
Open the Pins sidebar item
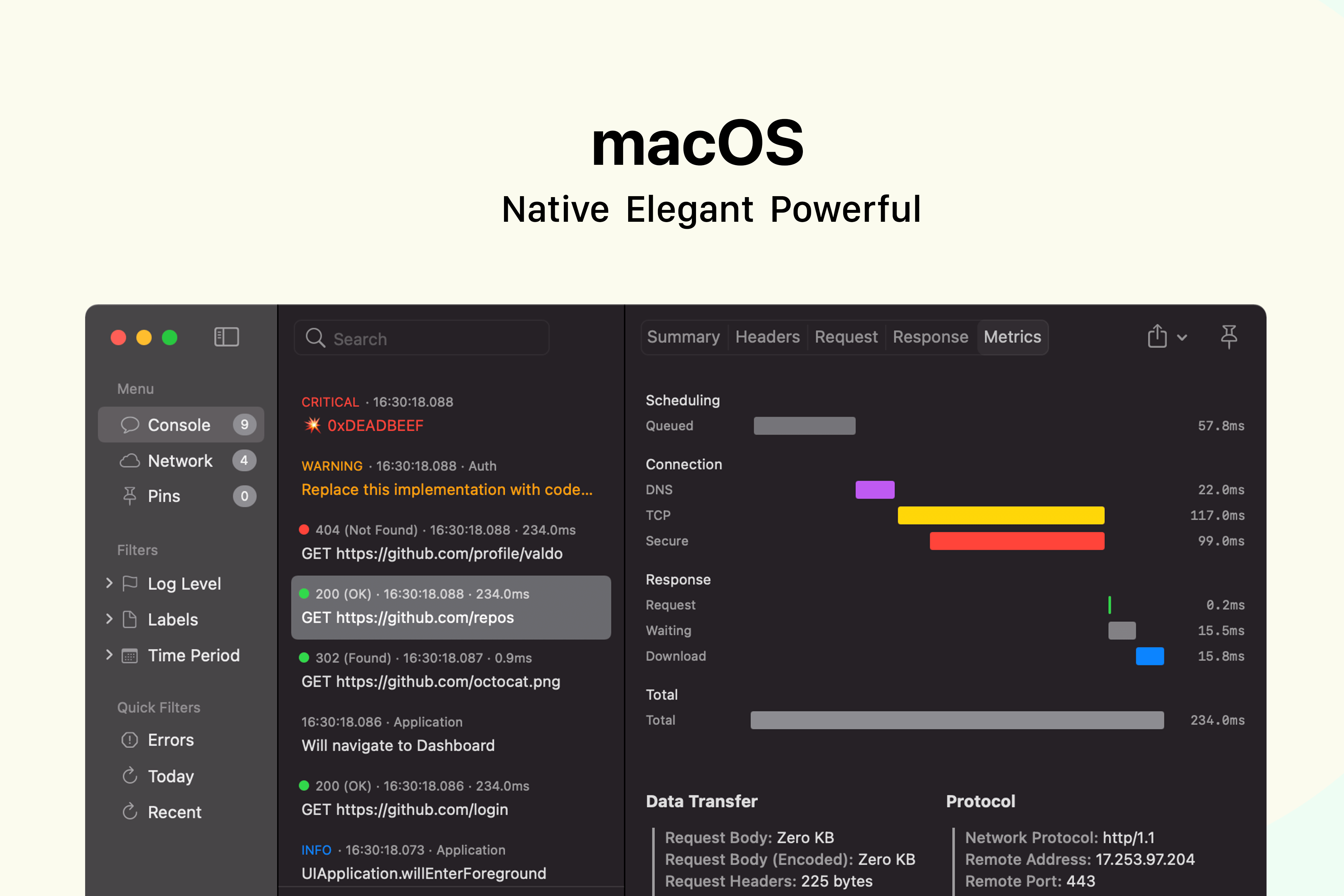[x=164, y=496]
